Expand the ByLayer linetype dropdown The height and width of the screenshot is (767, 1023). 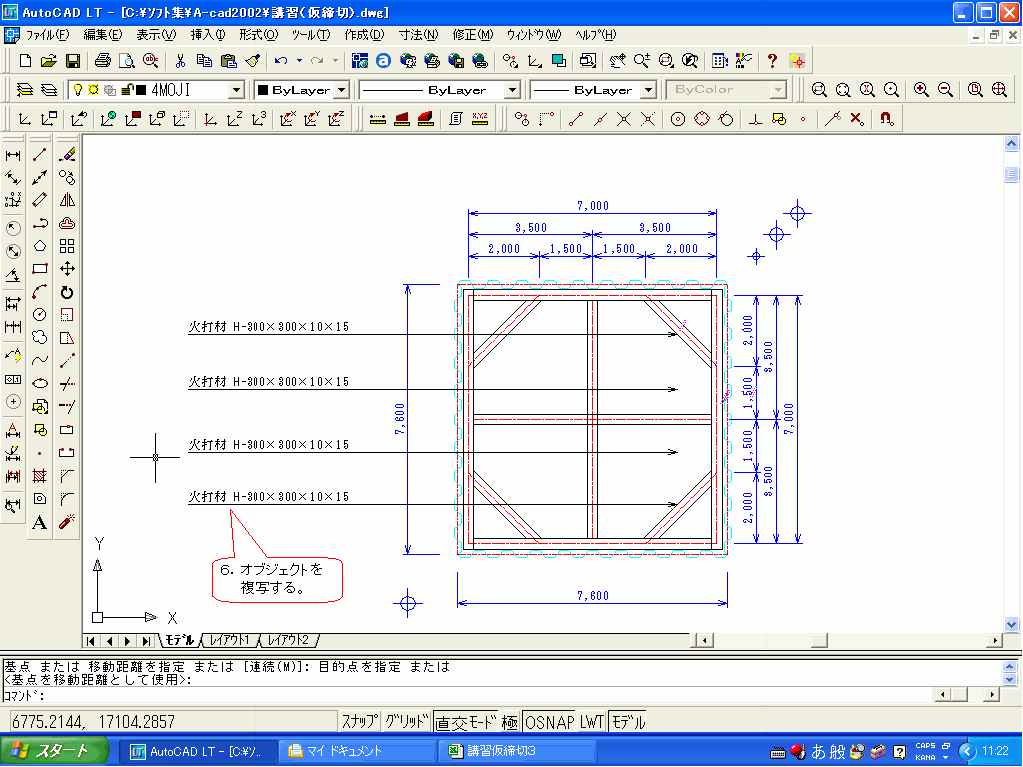[x=513, y=90]
